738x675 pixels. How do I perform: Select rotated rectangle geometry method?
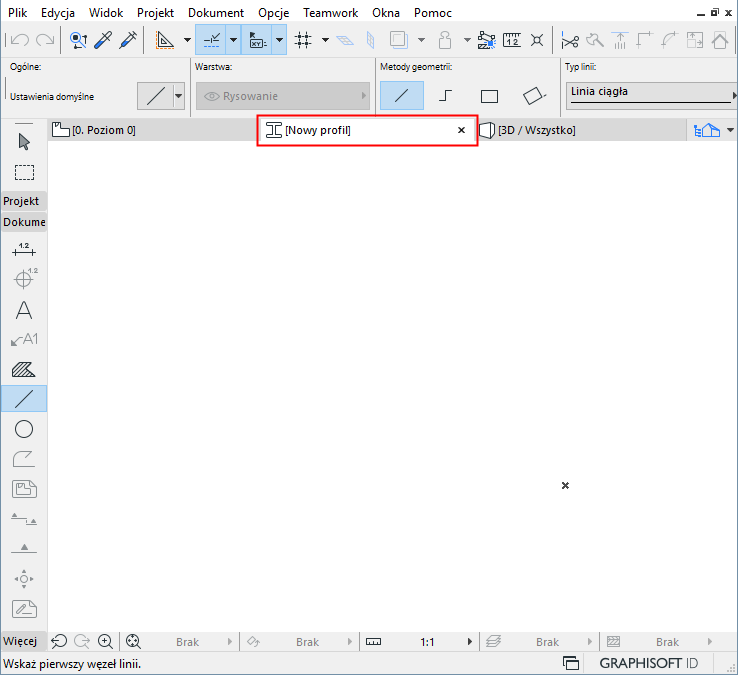coord(534,96)
